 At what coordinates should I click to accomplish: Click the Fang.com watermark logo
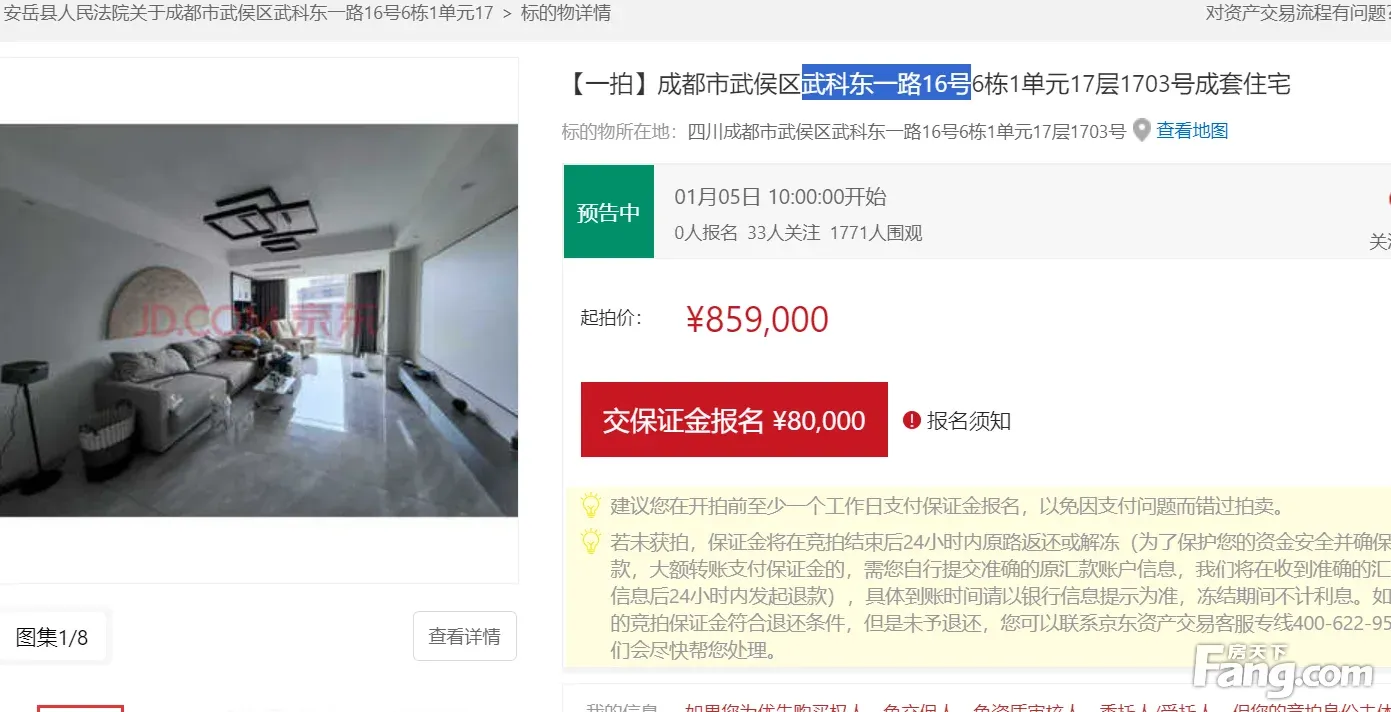1285,671
